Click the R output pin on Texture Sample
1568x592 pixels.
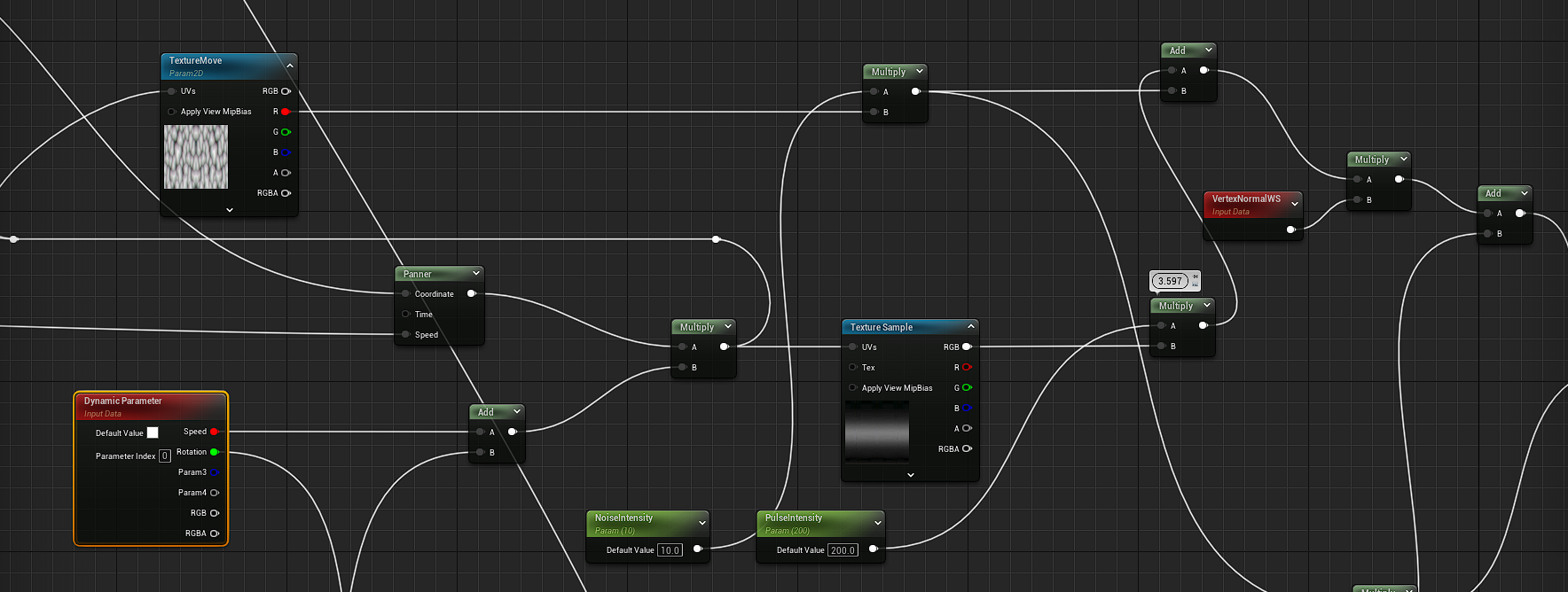[x=967, y=367]
